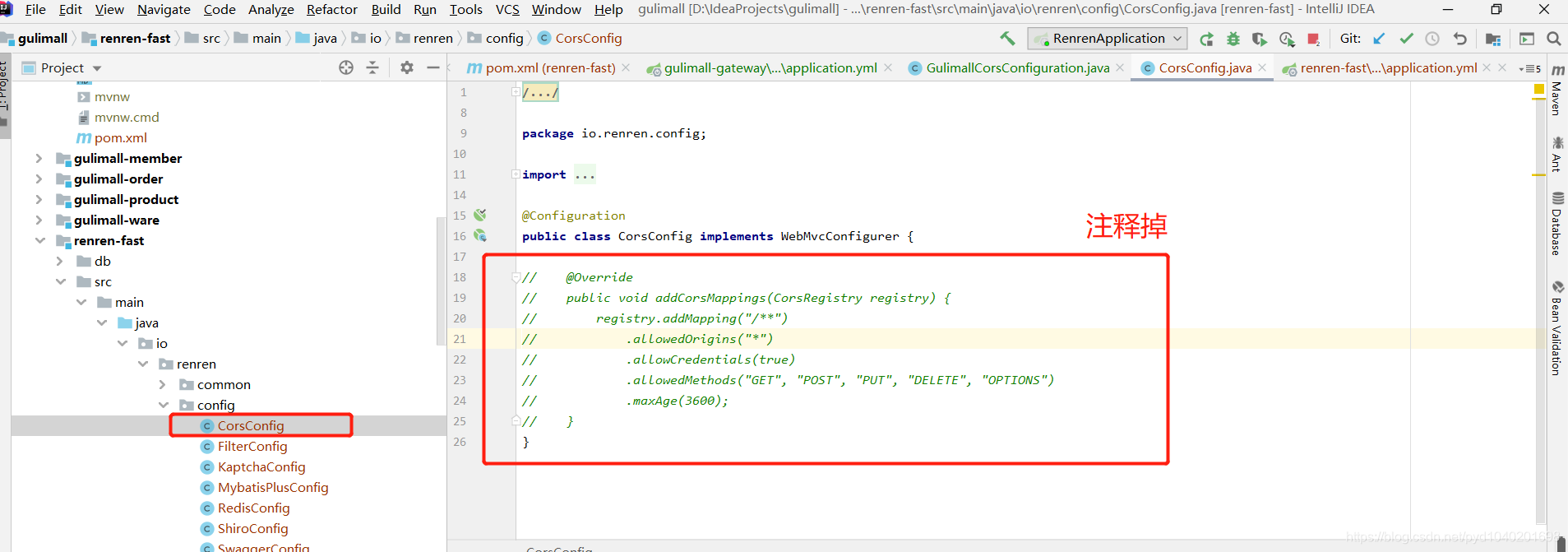
Task: Open the RenrenApplication run configuration dropdown
Action: click(1107, 39)
